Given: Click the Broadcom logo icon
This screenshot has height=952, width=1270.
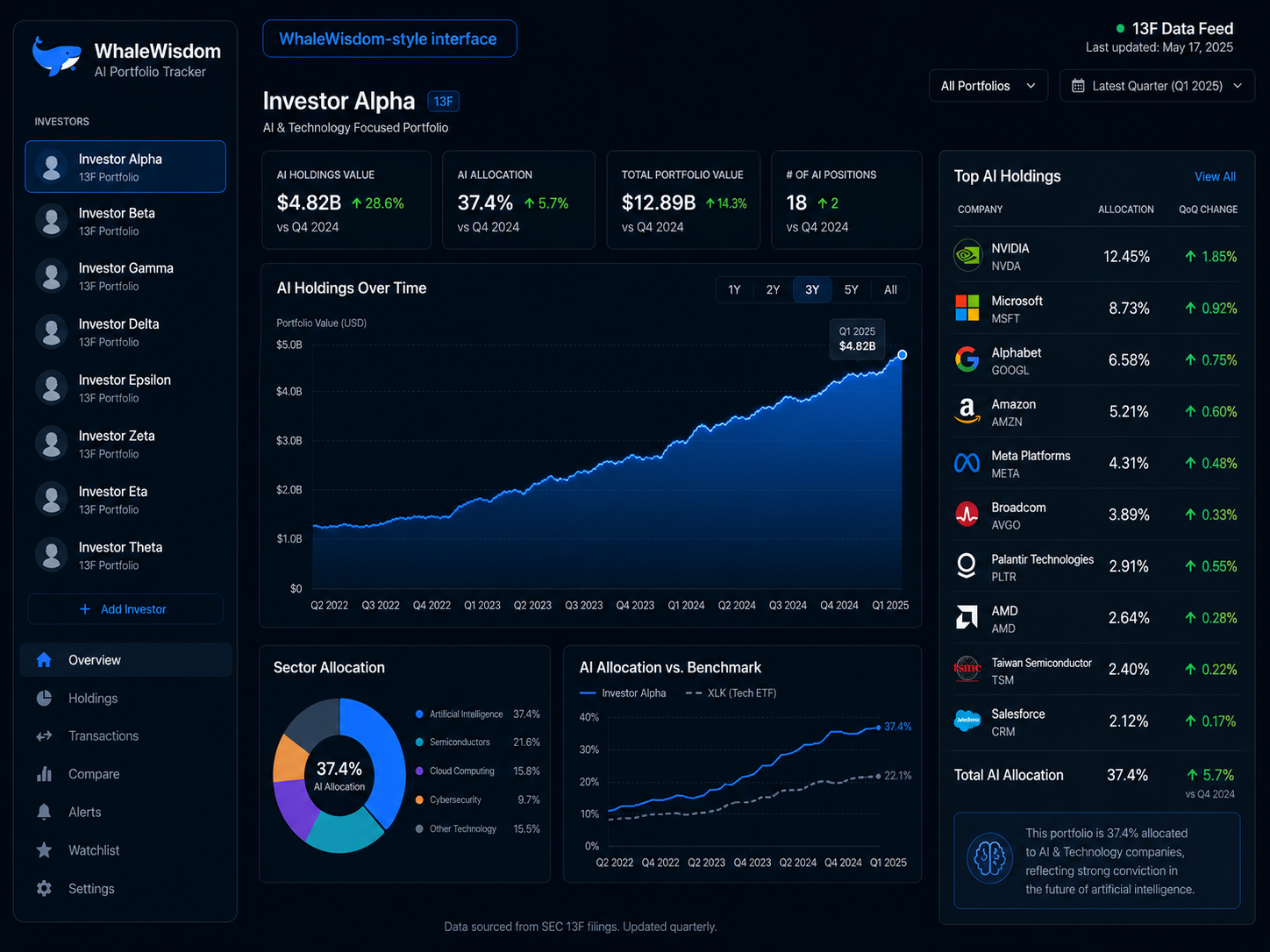Looking at the screenshot, I should tap(967, 515).
